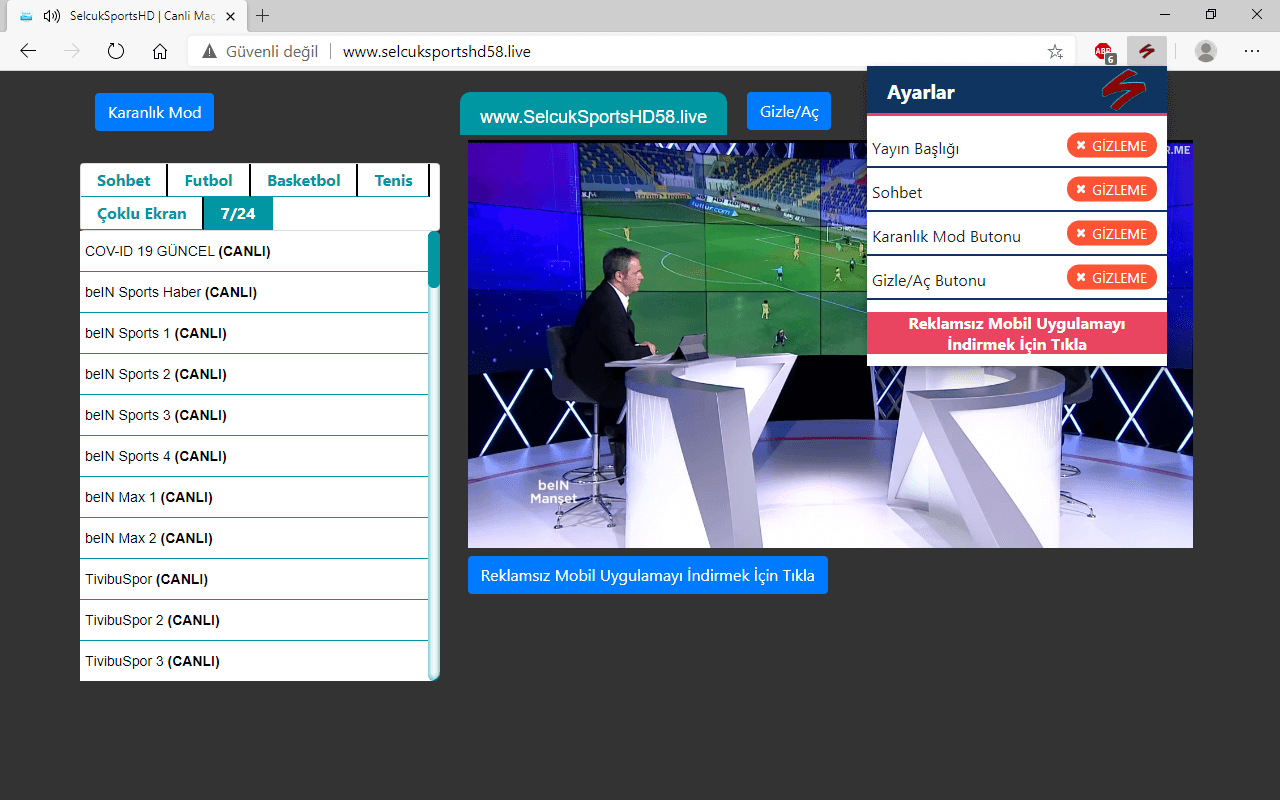
Task: Toggle GİZLEME for Karanlık Mod Butonu
Action: [1112, 233]
